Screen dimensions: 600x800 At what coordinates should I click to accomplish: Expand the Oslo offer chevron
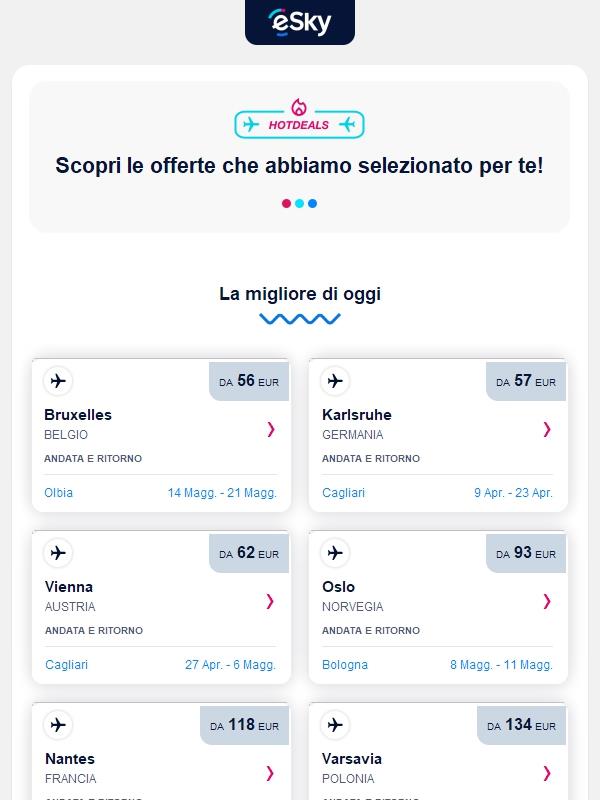(546, 602)
